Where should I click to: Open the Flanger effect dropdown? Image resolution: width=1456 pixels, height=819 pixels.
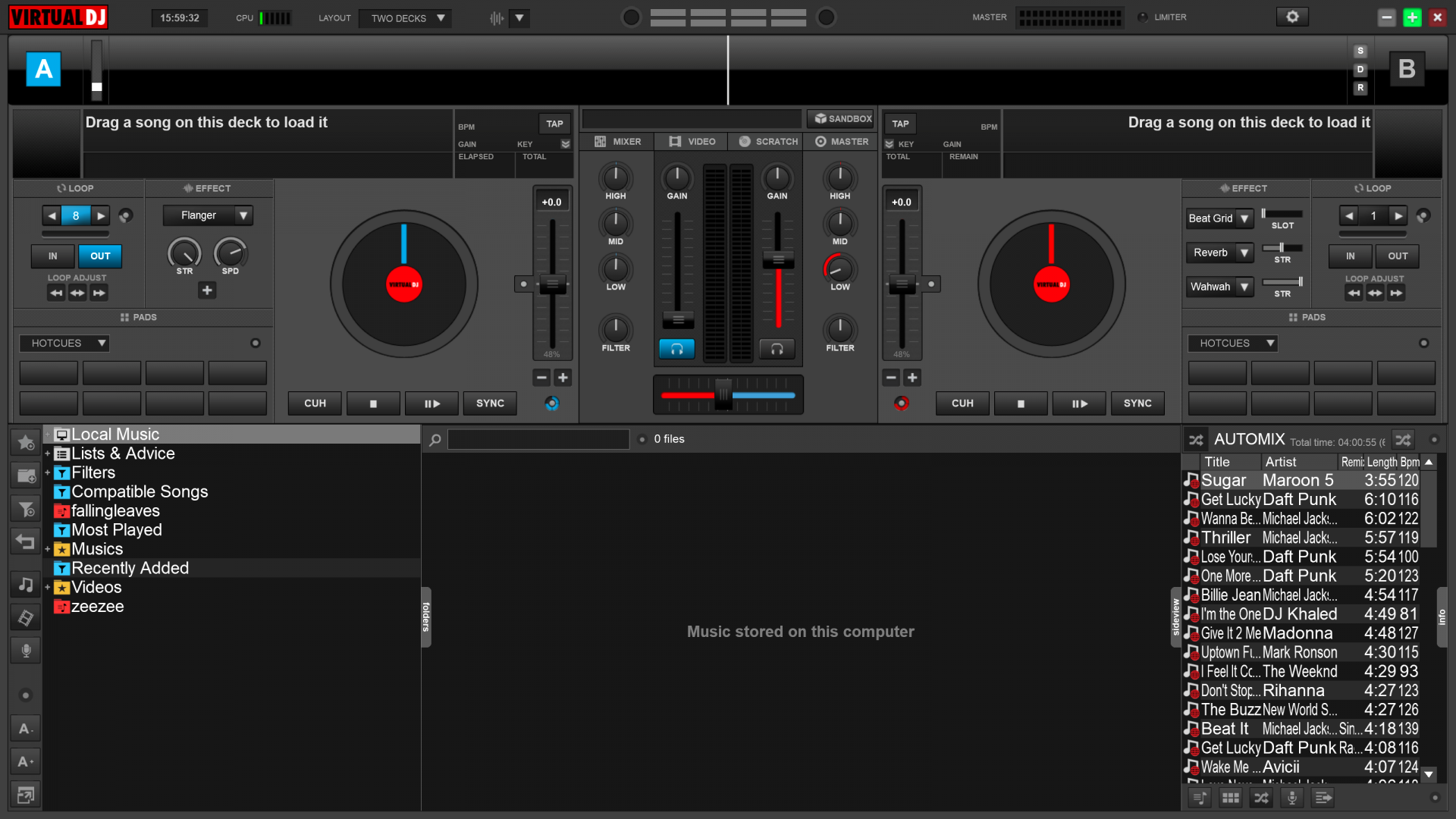coord(207,215)
